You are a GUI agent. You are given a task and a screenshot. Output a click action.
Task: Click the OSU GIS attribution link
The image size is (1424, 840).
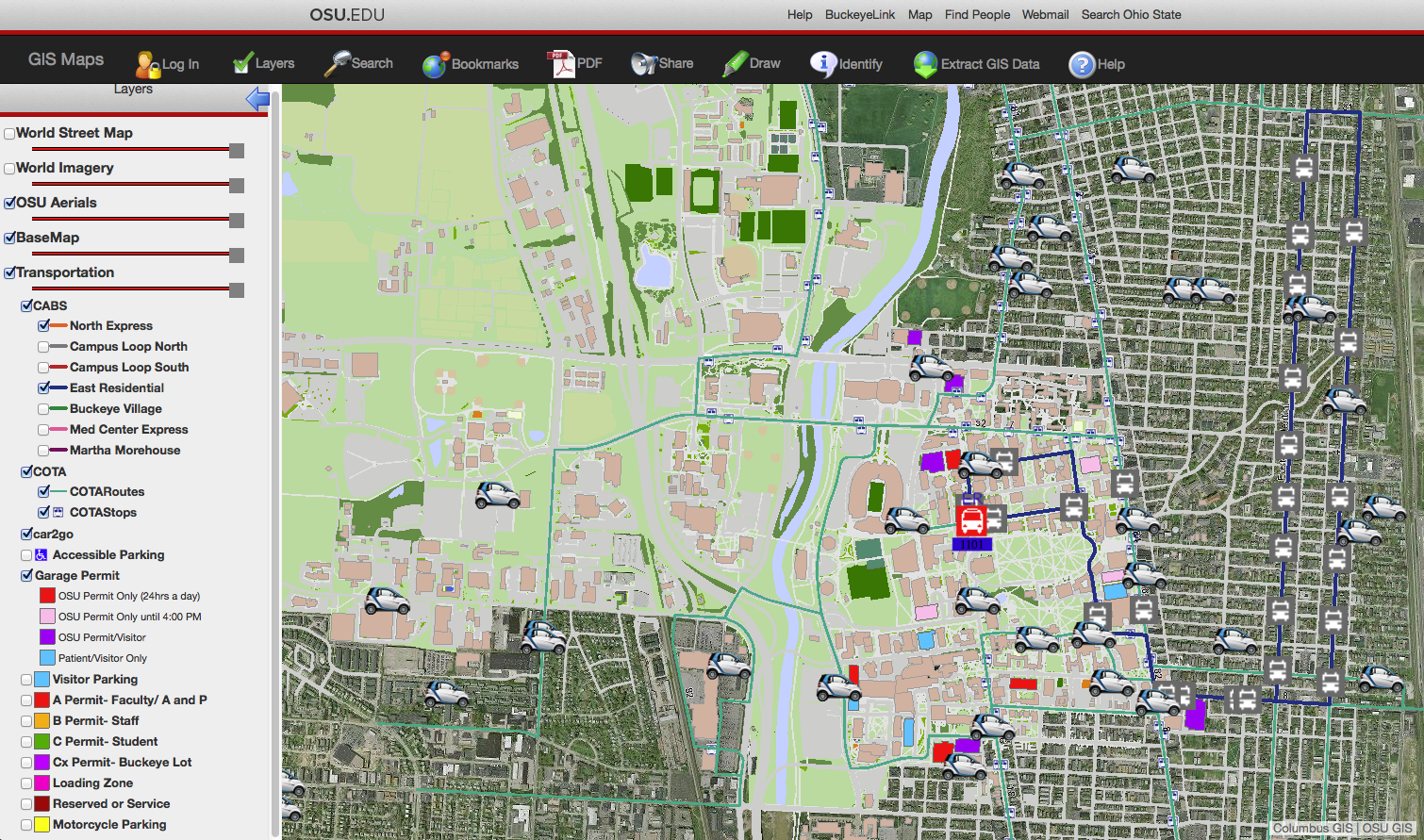pyautogui.click(x=1387, y=829)
